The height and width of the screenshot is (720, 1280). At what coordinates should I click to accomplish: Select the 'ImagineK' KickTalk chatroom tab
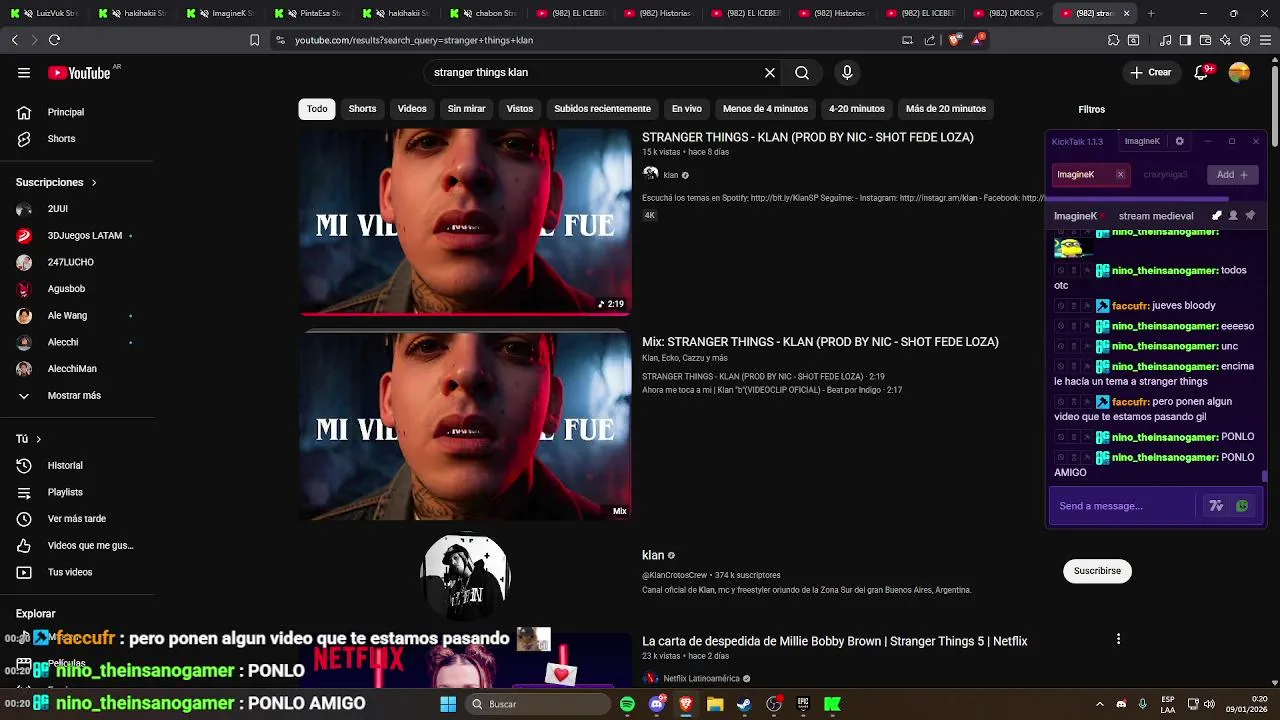[x=1090, y=174]
